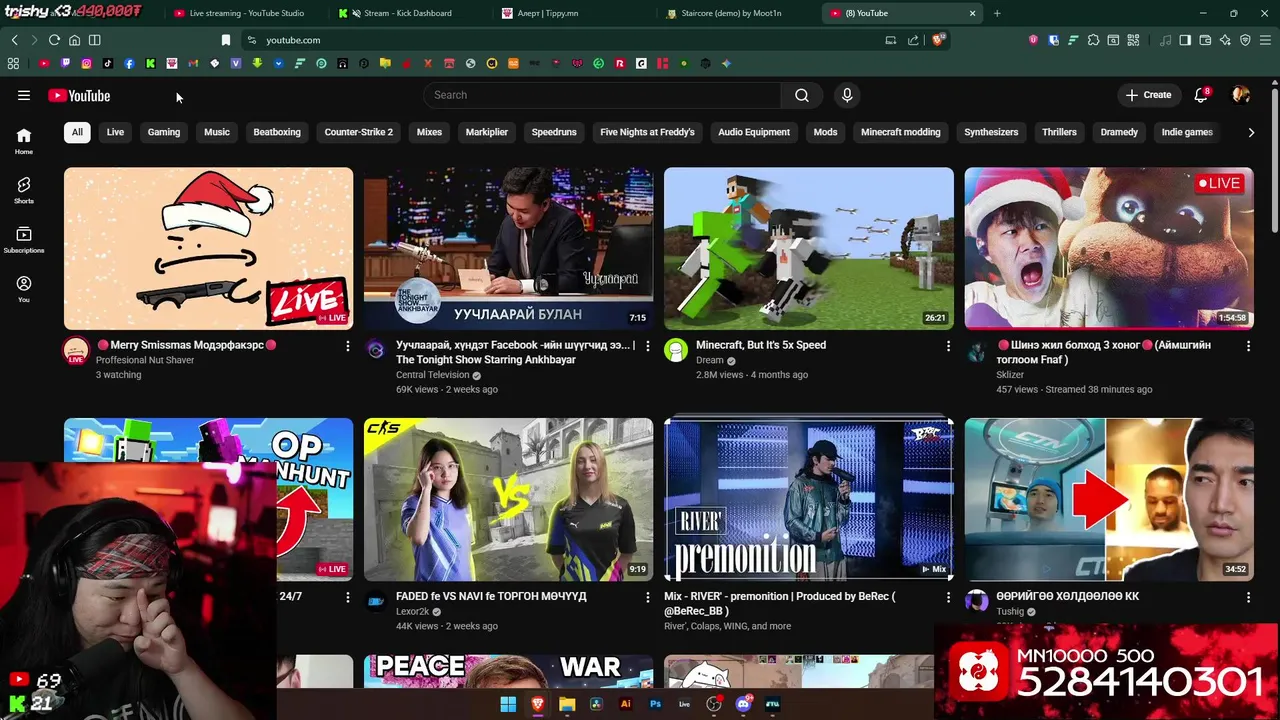Start voice search with microphone icon
1280x720 pixels.
(x=847, y=95)
